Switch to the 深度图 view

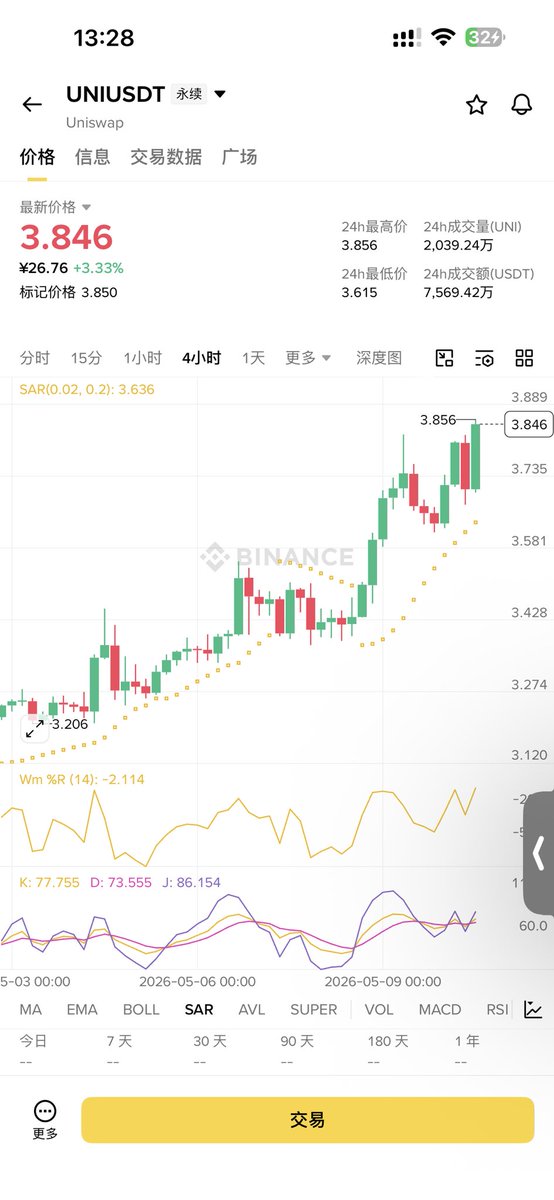pyautogui.click(x=379, y=358)
